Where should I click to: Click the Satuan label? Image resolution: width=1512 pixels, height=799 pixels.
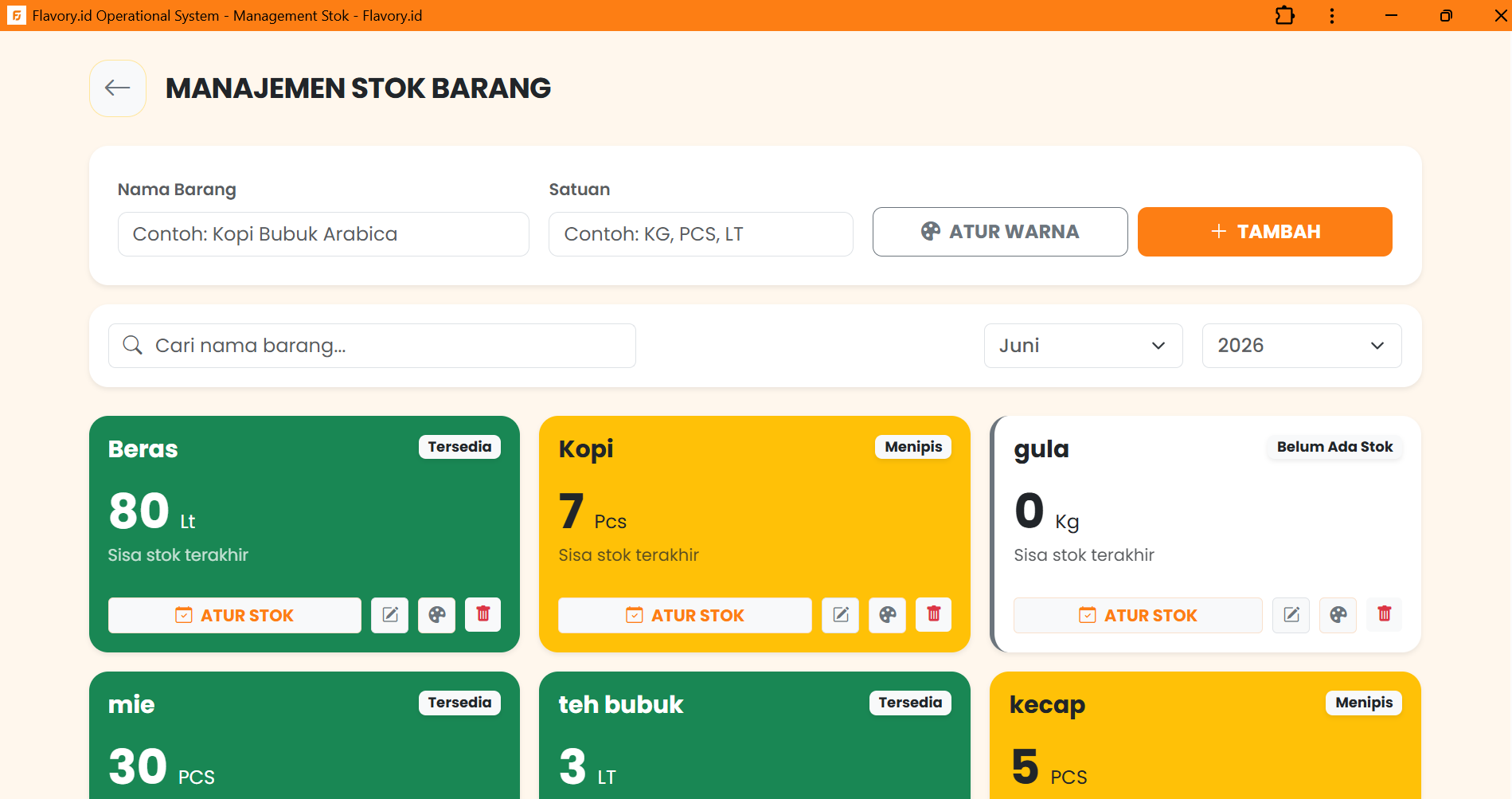(x=580, y=190)
